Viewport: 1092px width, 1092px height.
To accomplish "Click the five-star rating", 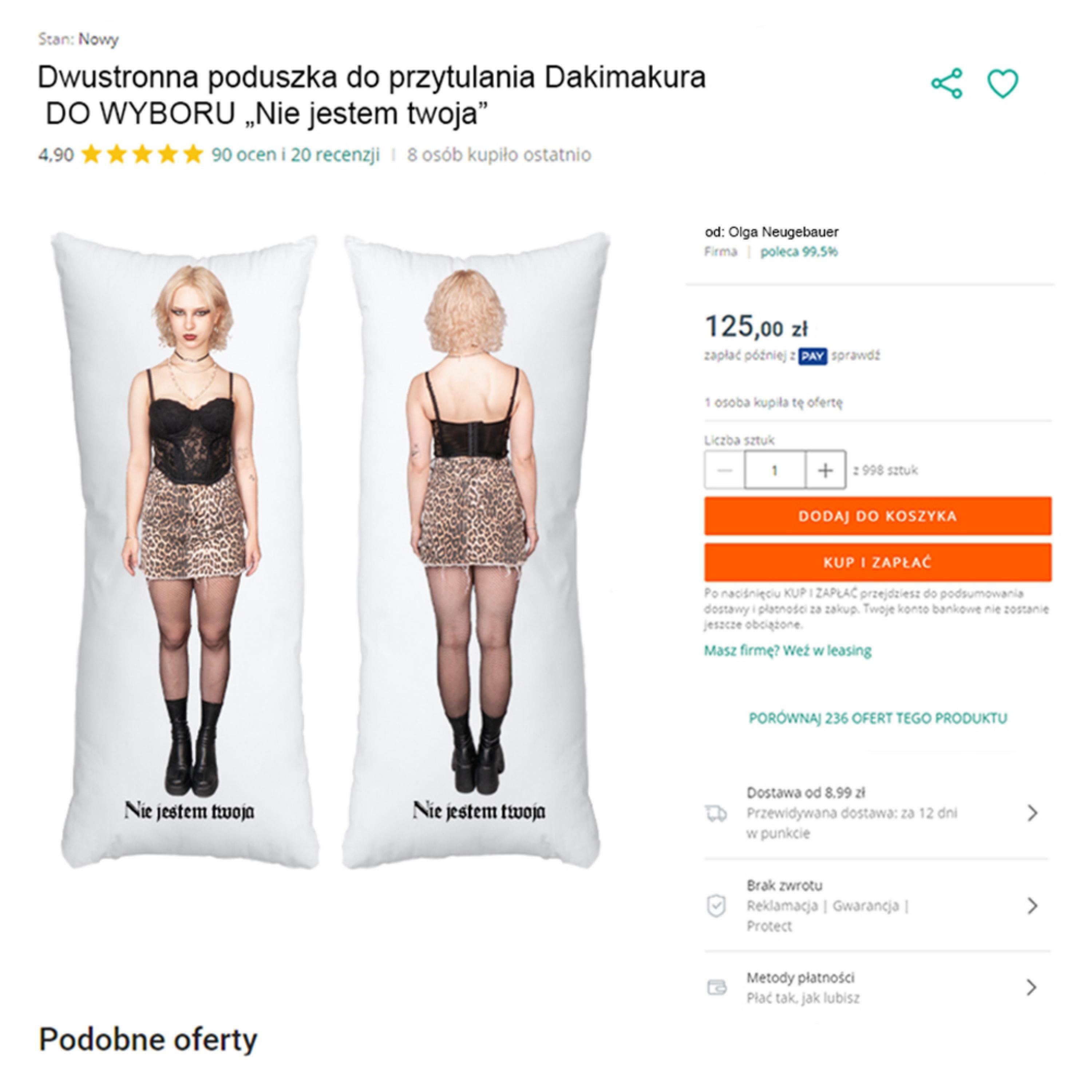I will click(x=142, y=154).
